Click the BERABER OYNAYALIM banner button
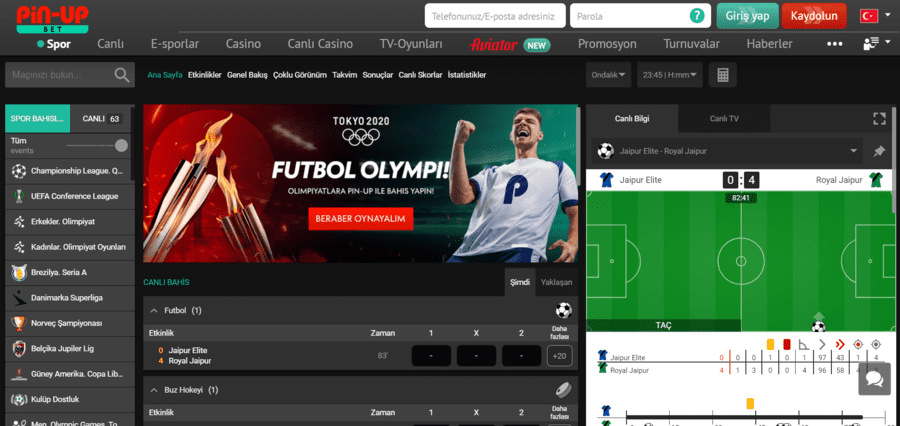 (x=360, y=219)
